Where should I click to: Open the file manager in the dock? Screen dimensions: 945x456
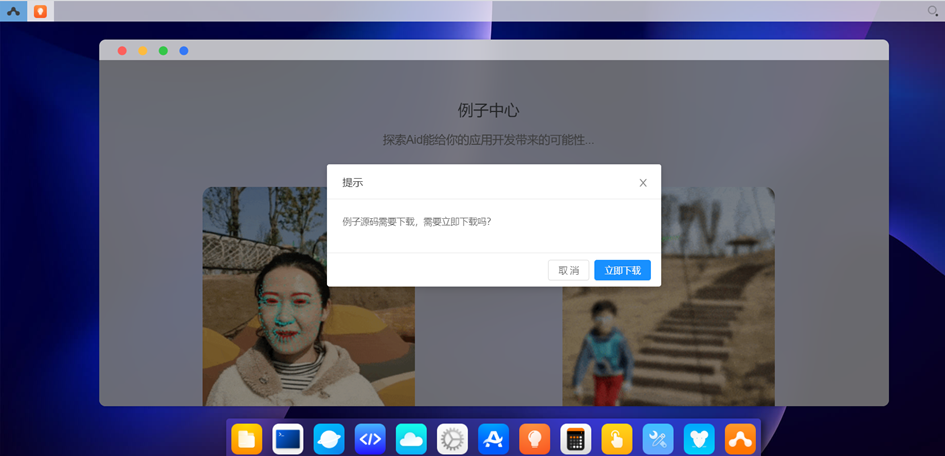point(246,439)
